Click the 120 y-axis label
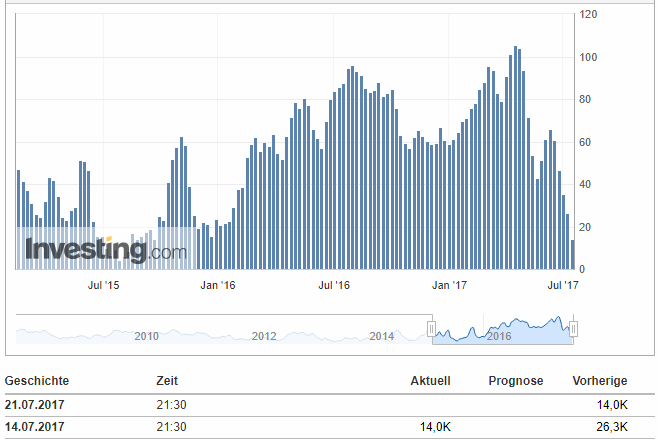Viewport: 658px width, 440px height. point(588,14)
